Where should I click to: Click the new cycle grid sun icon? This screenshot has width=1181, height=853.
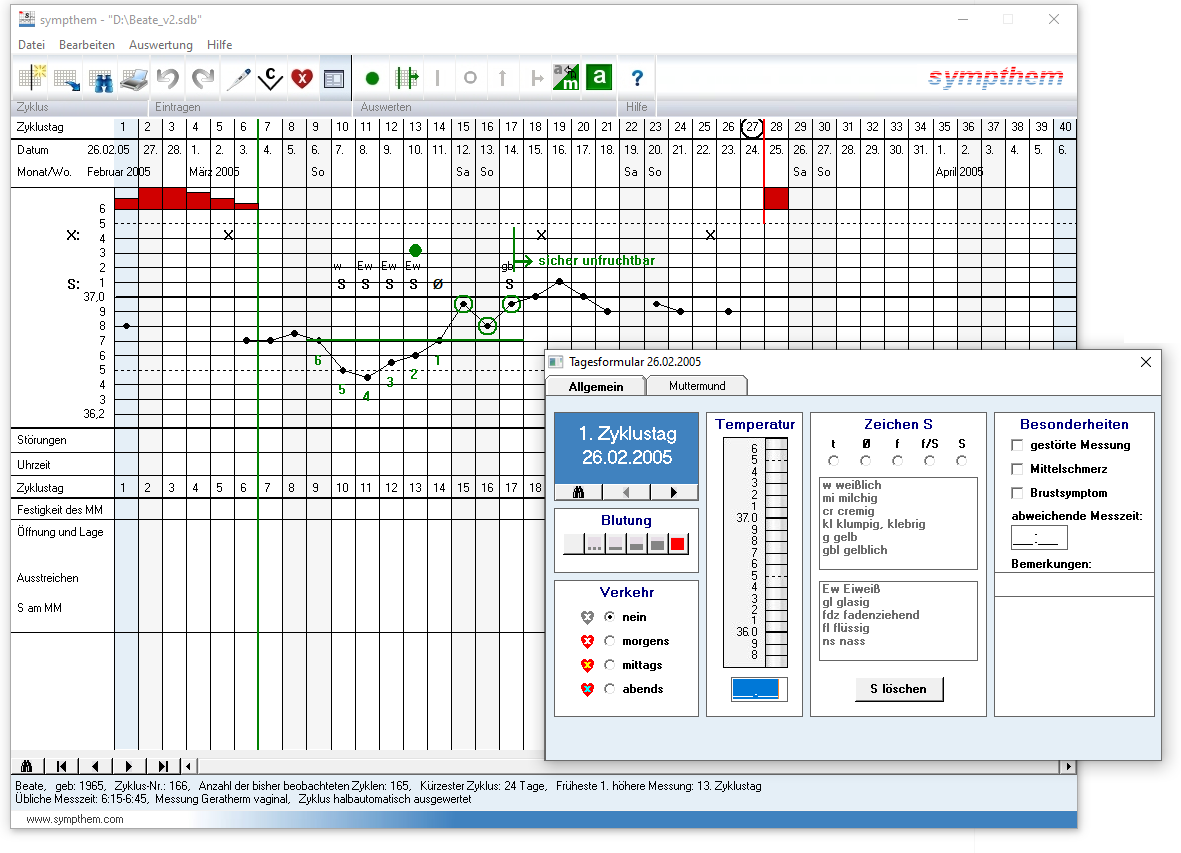(x=33, y=78)
